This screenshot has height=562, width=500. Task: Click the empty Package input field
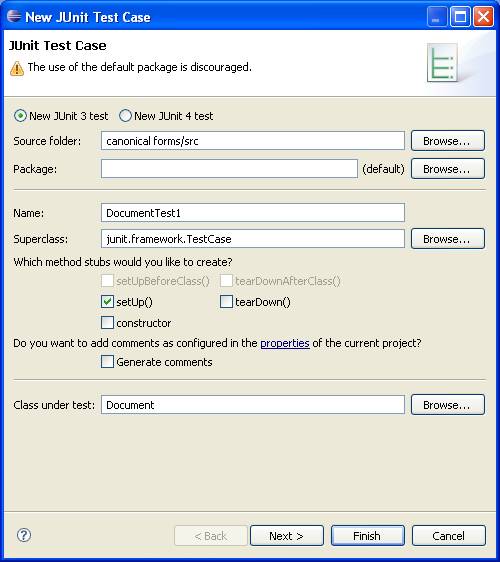(x=229, y=168)
